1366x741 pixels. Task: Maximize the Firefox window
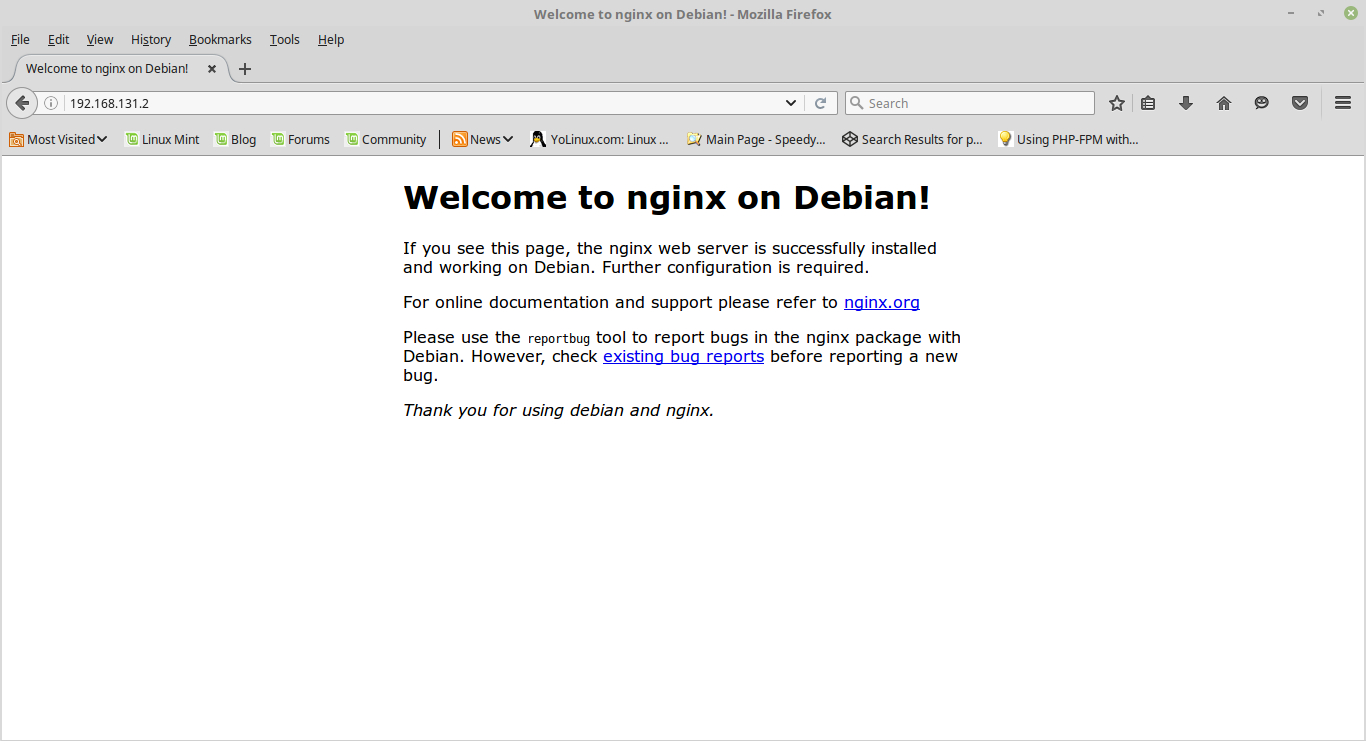pyautogui.click(x=1321, y=13)
